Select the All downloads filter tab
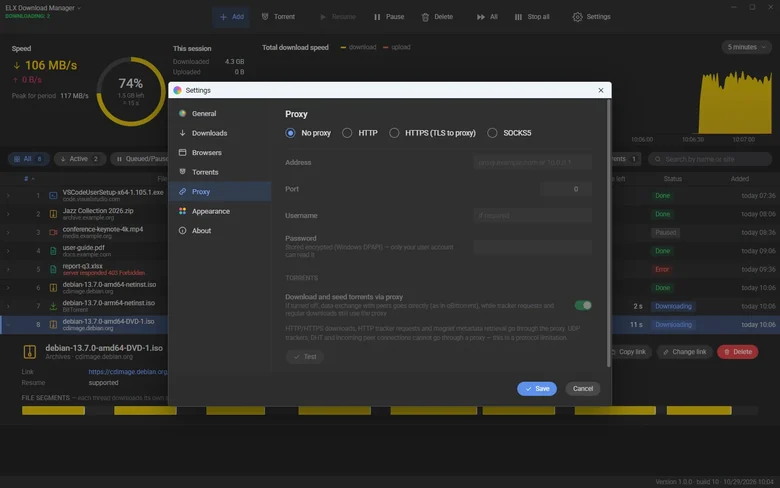 tap(28, 159)
